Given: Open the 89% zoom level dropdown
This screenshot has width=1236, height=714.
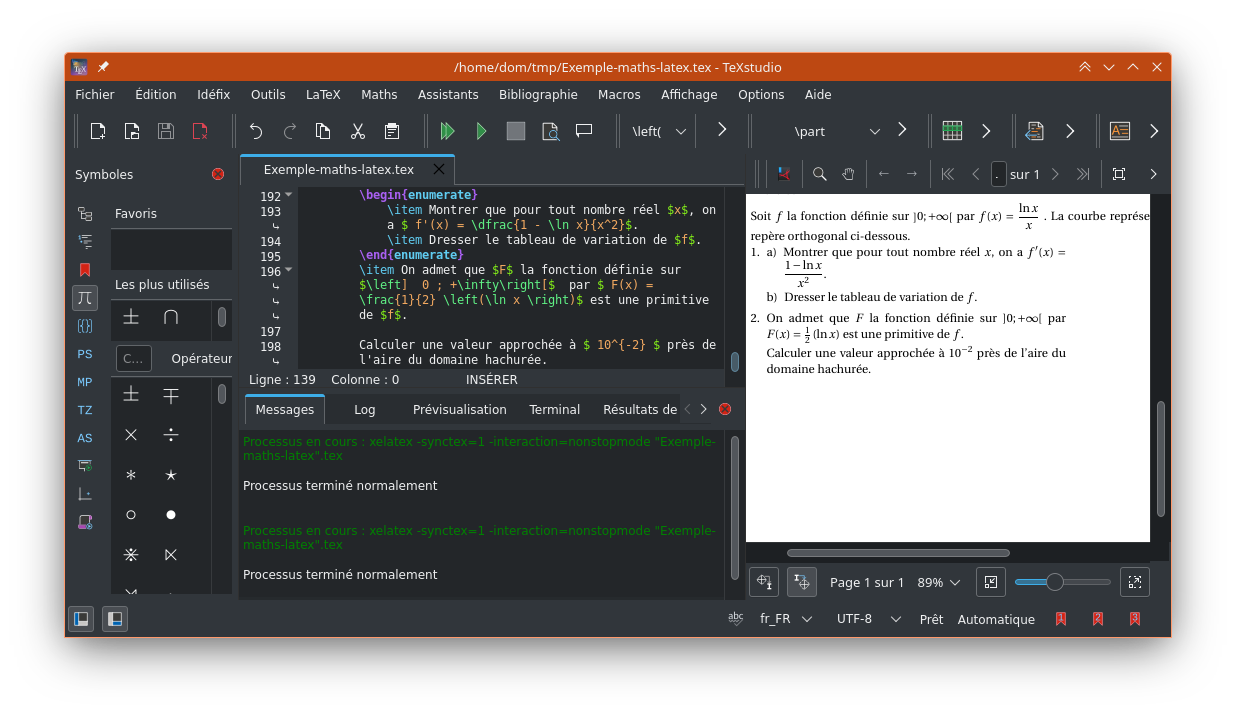Looking at the screenshot, I should [939, 582].
